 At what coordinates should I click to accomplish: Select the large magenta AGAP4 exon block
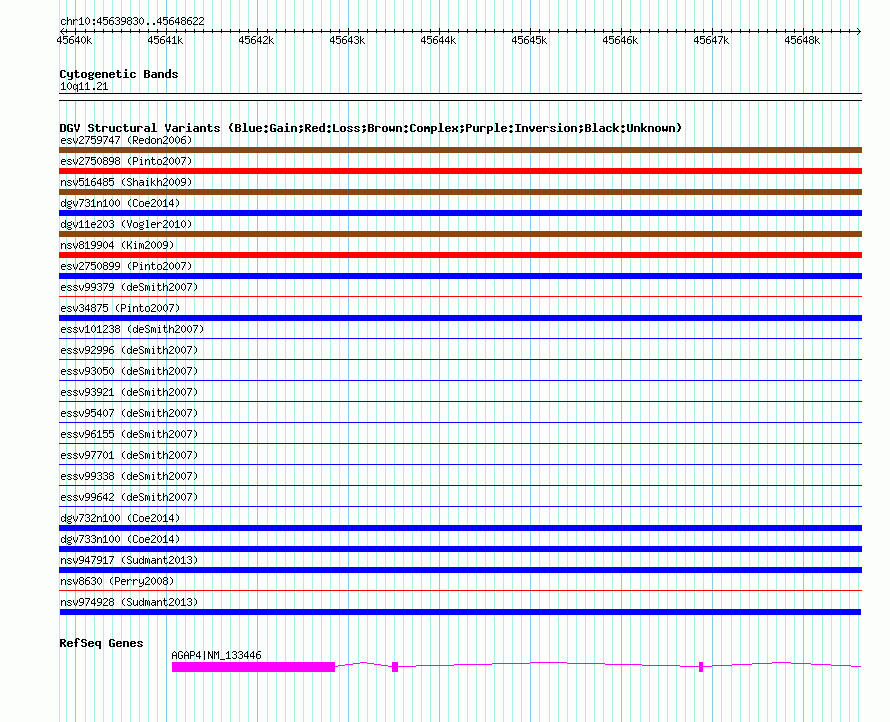[x=254, y=667]
